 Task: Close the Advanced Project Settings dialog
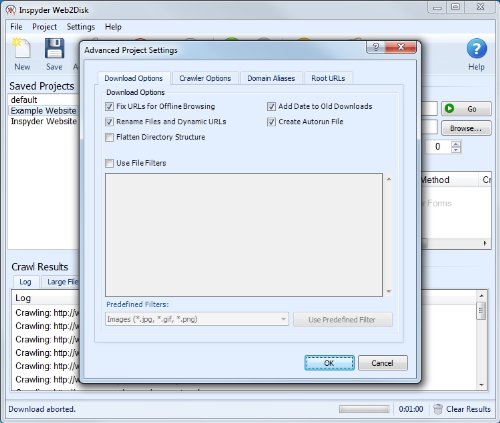click(x=401, y=47)
